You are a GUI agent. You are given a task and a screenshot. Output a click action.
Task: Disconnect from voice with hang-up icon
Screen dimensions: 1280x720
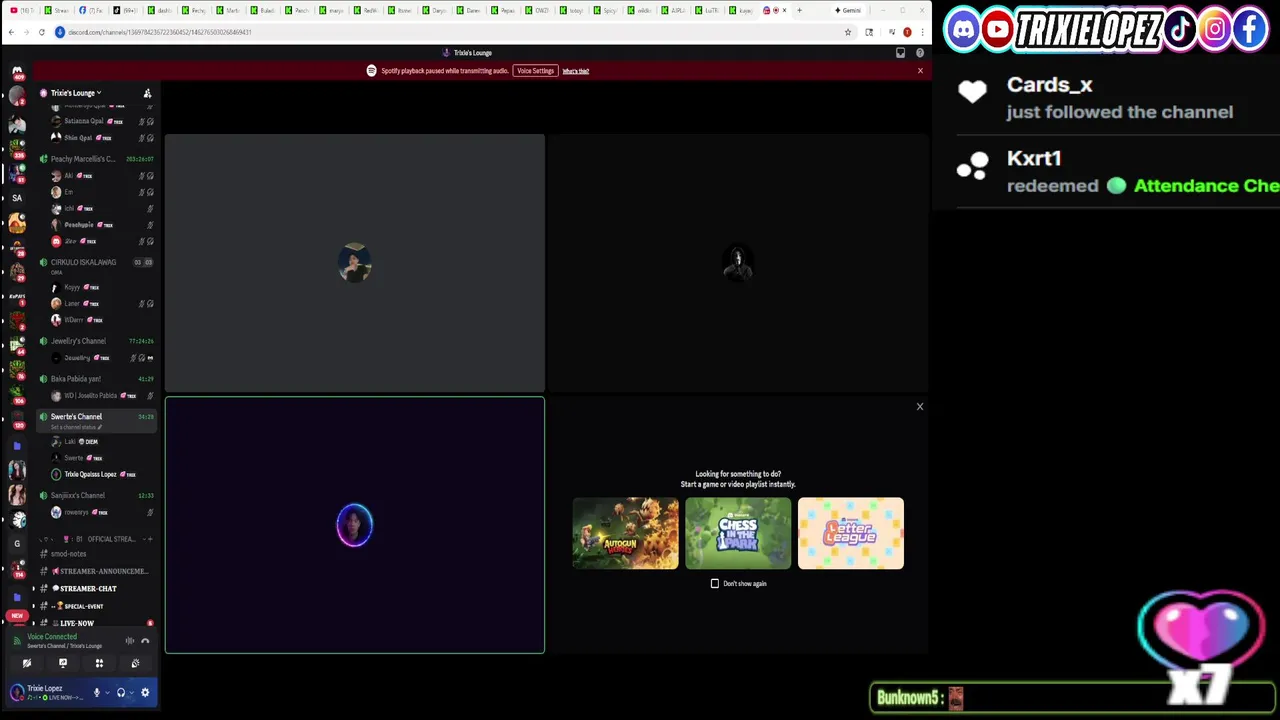tap(145, 641)
